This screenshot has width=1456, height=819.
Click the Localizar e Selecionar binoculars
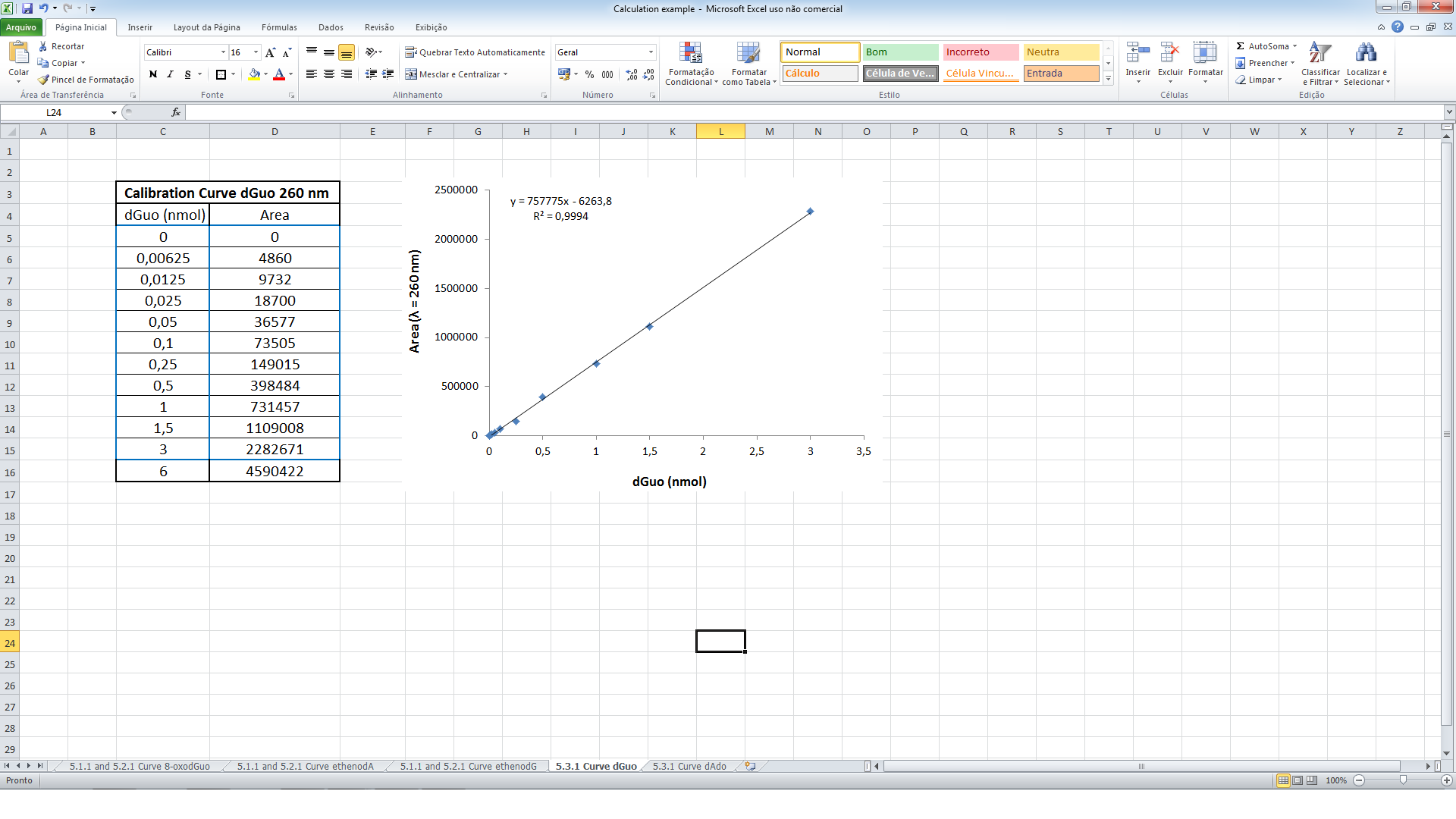click(1366, 54)
